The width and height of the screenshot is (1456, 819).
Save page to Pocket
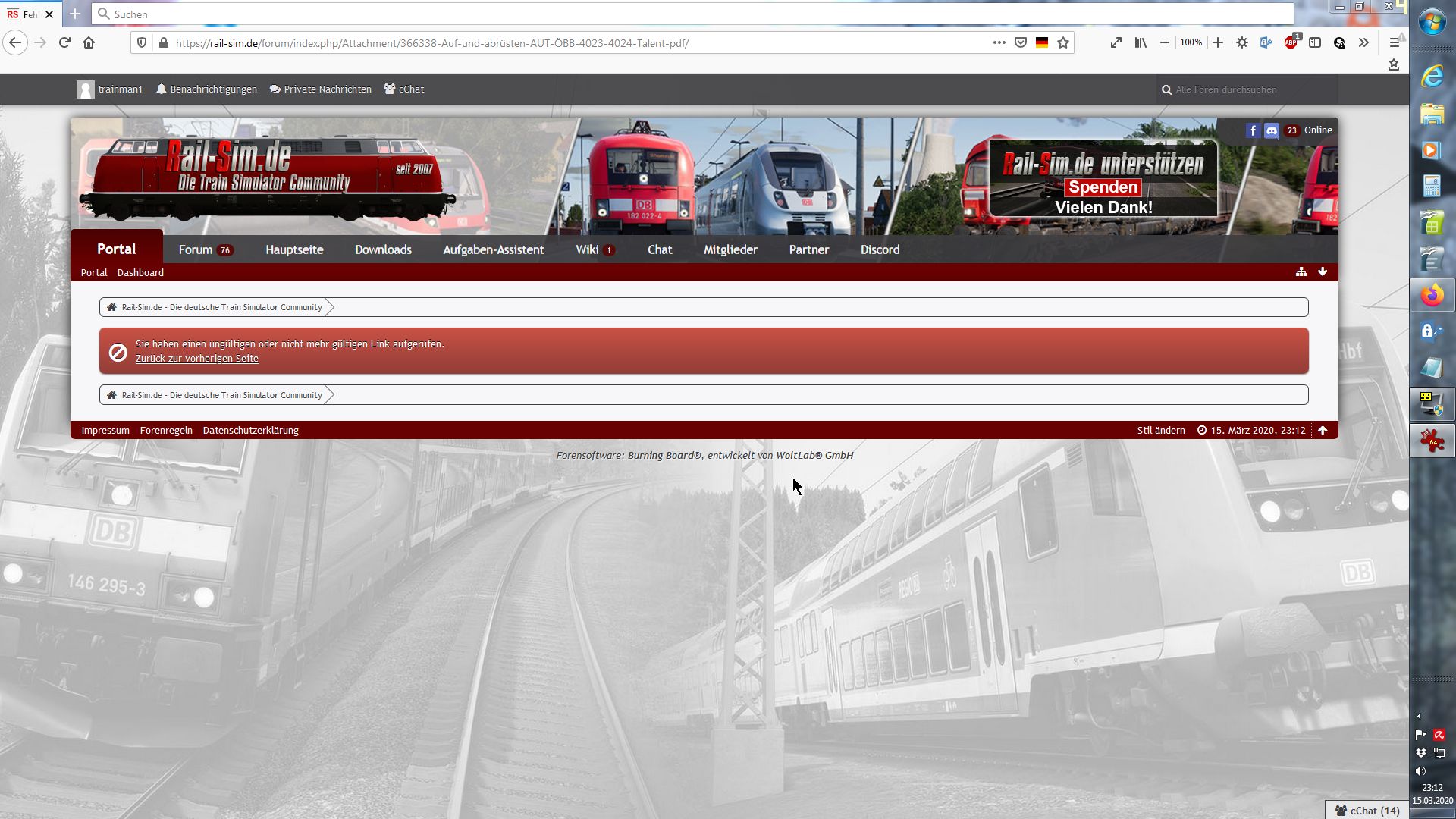coord(1021,43)
